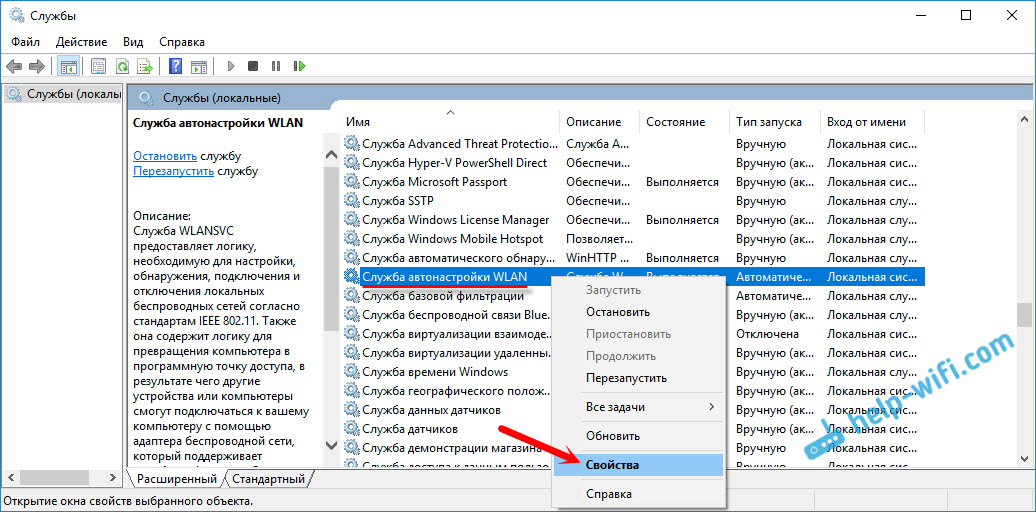This screenshot has width=1036, height=512.
Task: Toggle the Show/Hide Console Tree button
Action: point(69,67)
